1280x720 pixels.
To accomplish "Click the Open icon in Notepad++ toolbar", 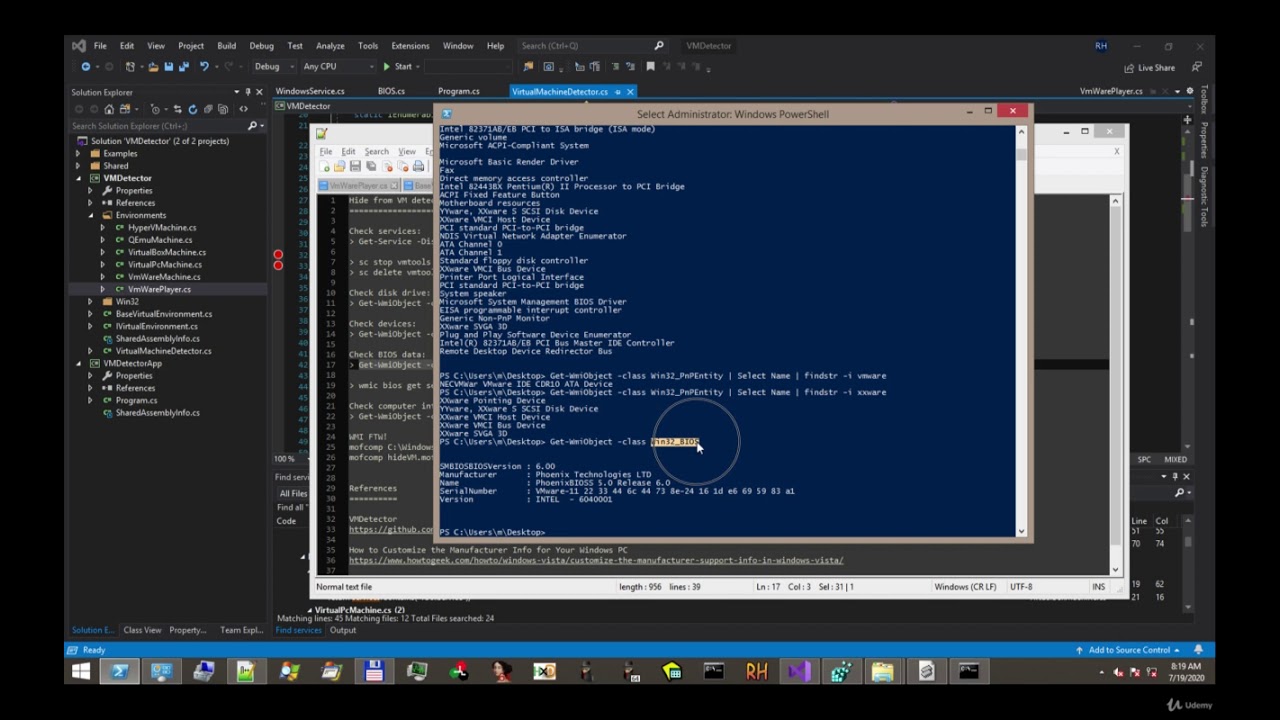I will coord(340,167).
